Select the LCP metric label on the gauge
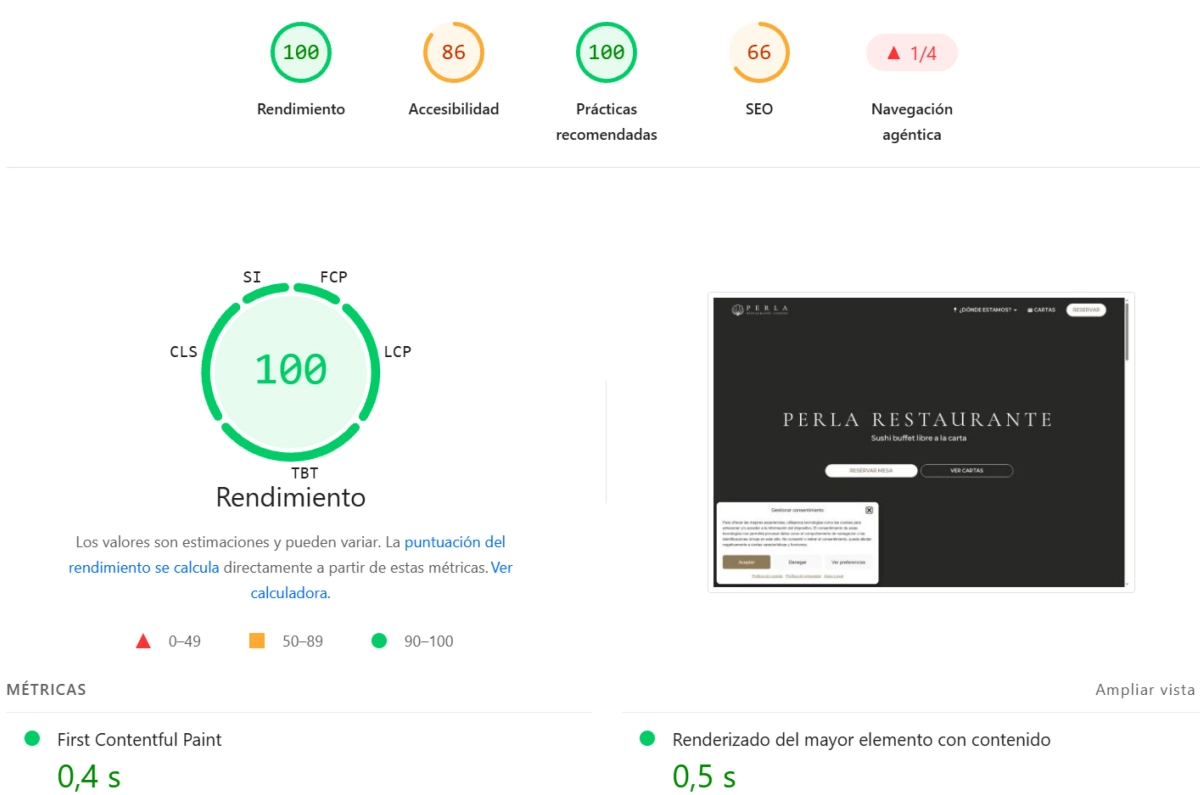The height and width of the screenshot is (795, 1200). (397, 351)
